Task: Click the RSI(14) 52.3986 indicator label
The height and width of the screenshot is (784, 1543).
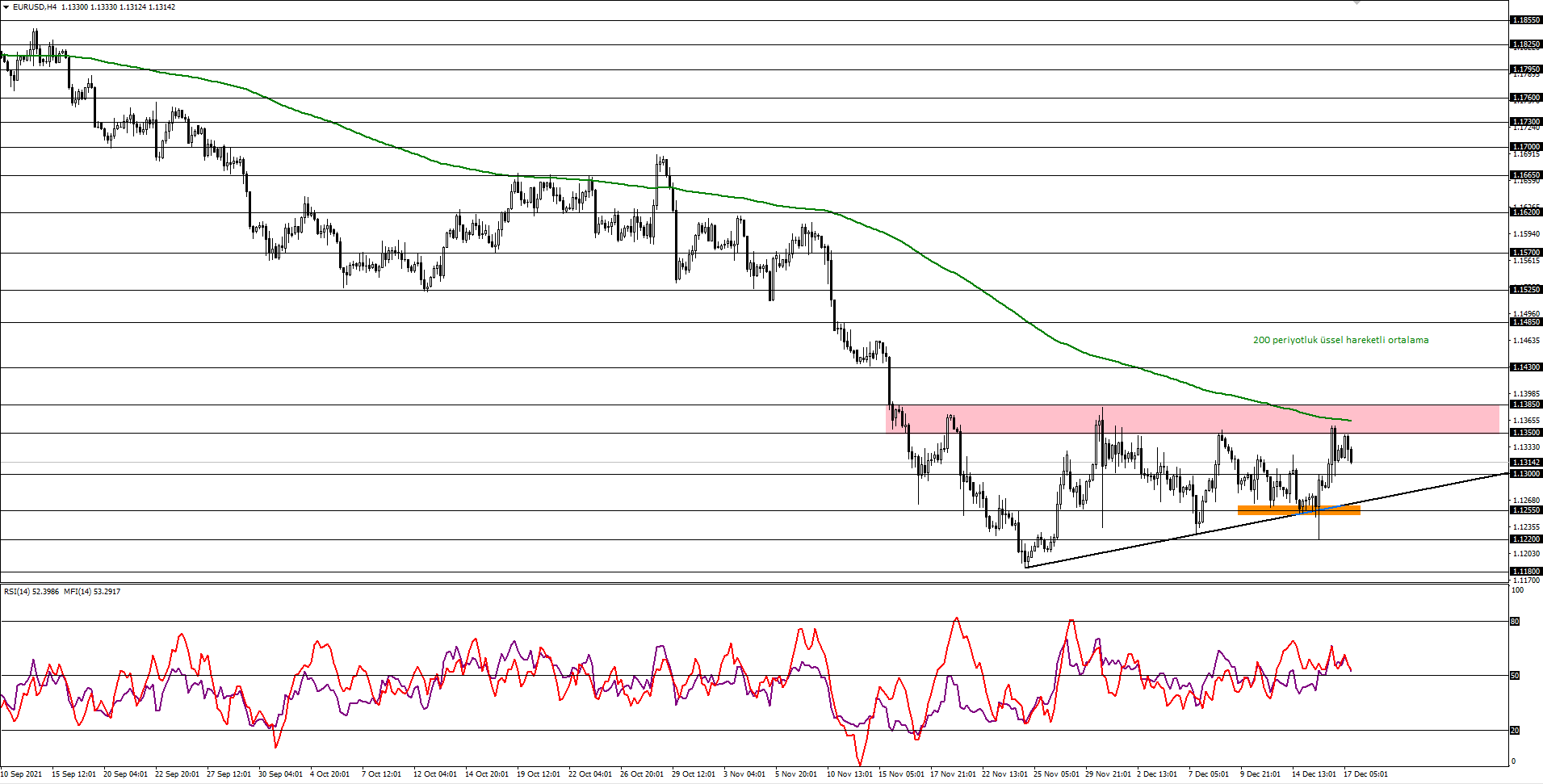Action: click(31, 592)
